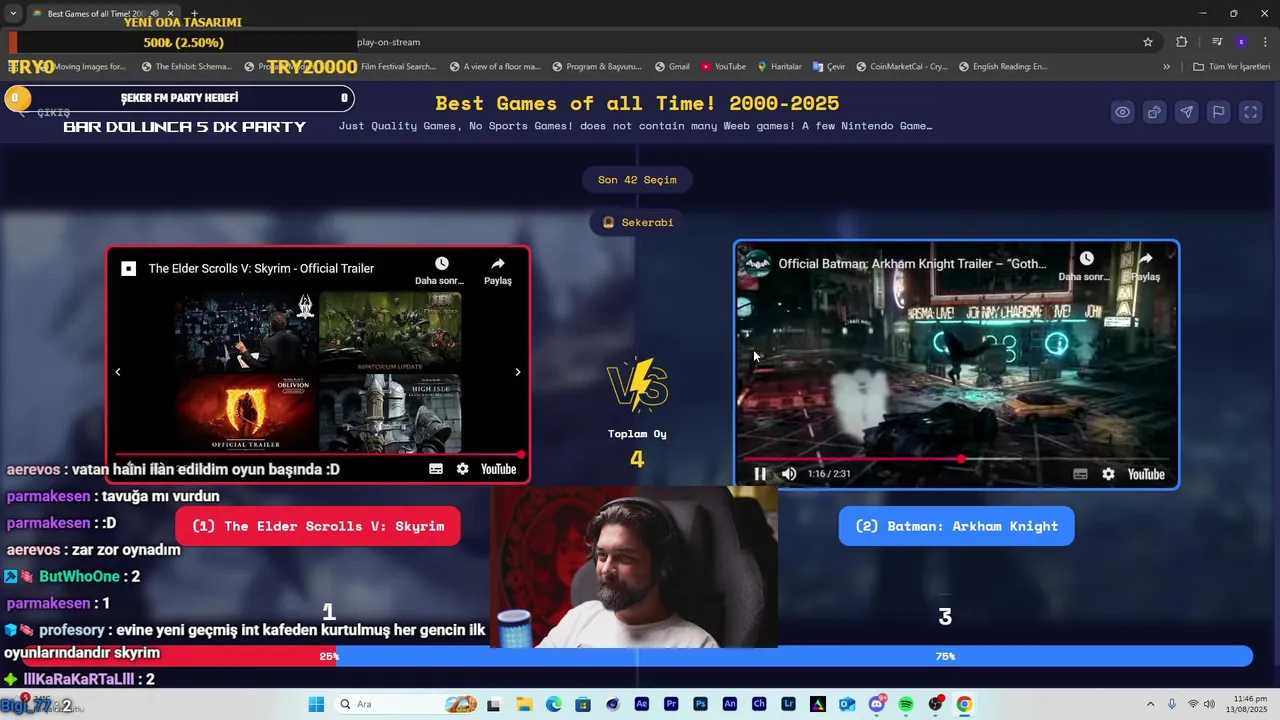This screenshot has width=1280, height=720.
Task: Click the Batman video channel avatar
Action: click(x=756, y=264)
